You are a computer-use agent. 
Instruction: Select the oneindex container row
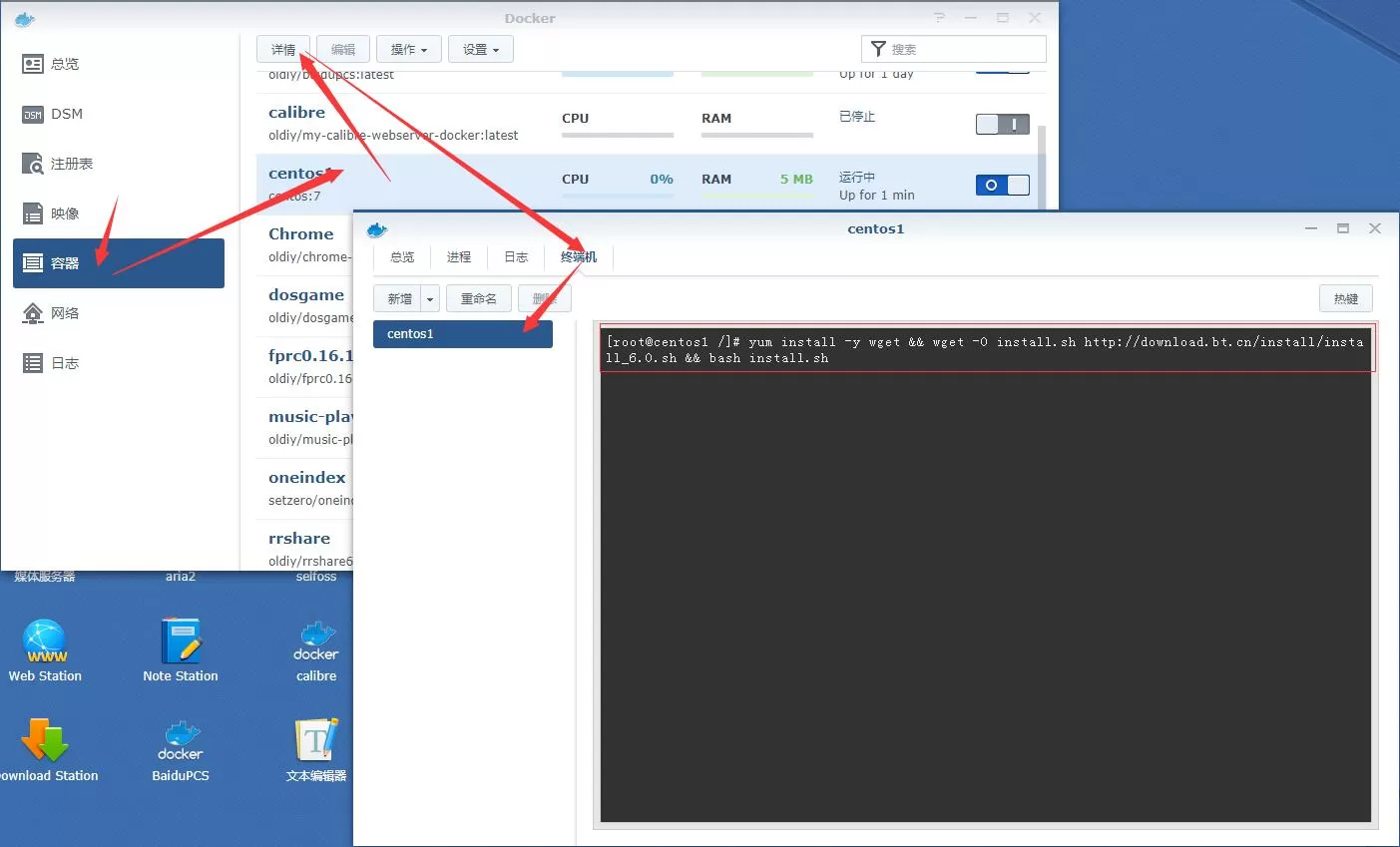(x=304, y=488)
